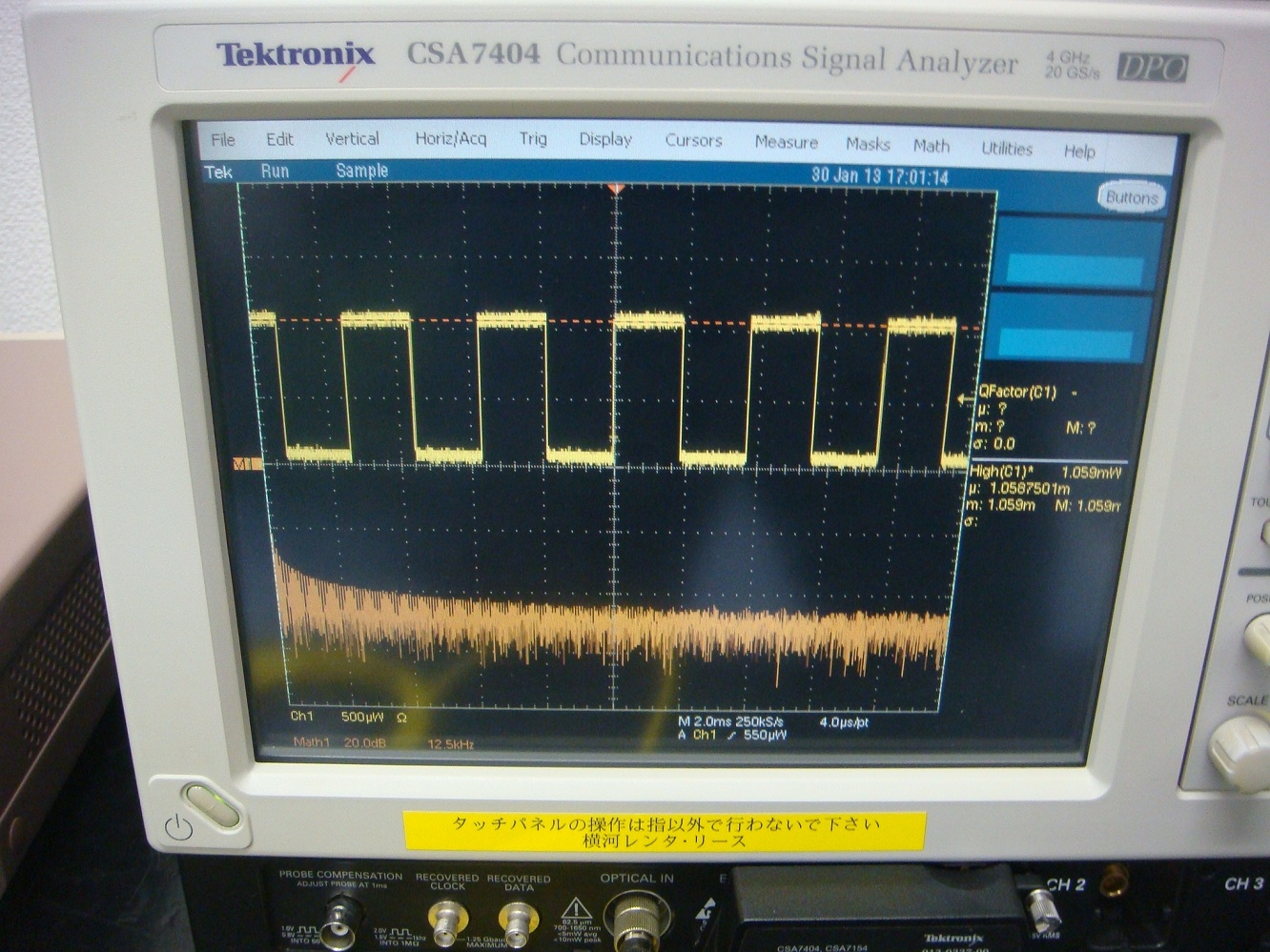Open the File menu

(x=222, y=139)
